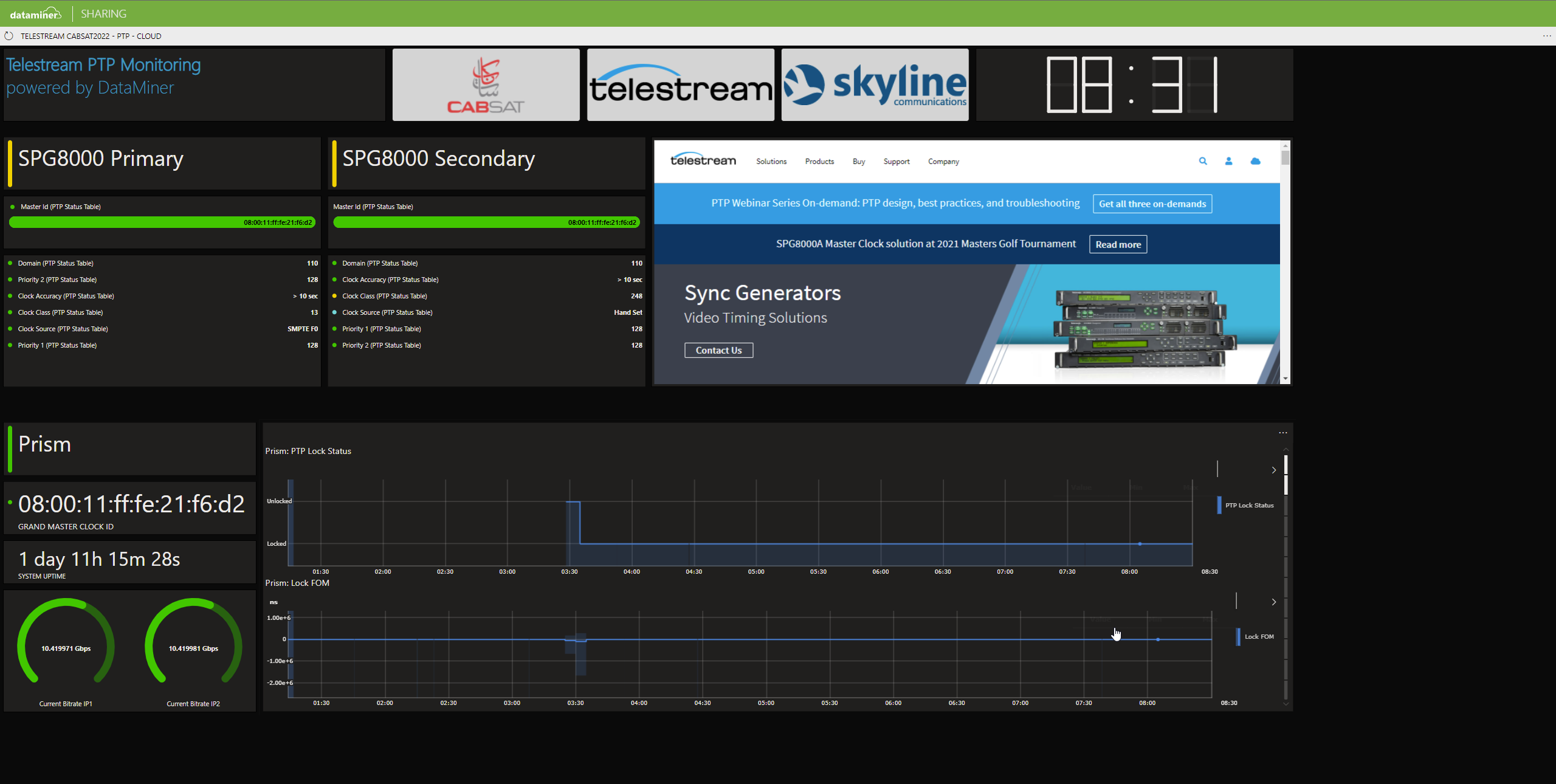Click the cloud icon on telestream site
1556x784 pixels.
click(1255, 161)
